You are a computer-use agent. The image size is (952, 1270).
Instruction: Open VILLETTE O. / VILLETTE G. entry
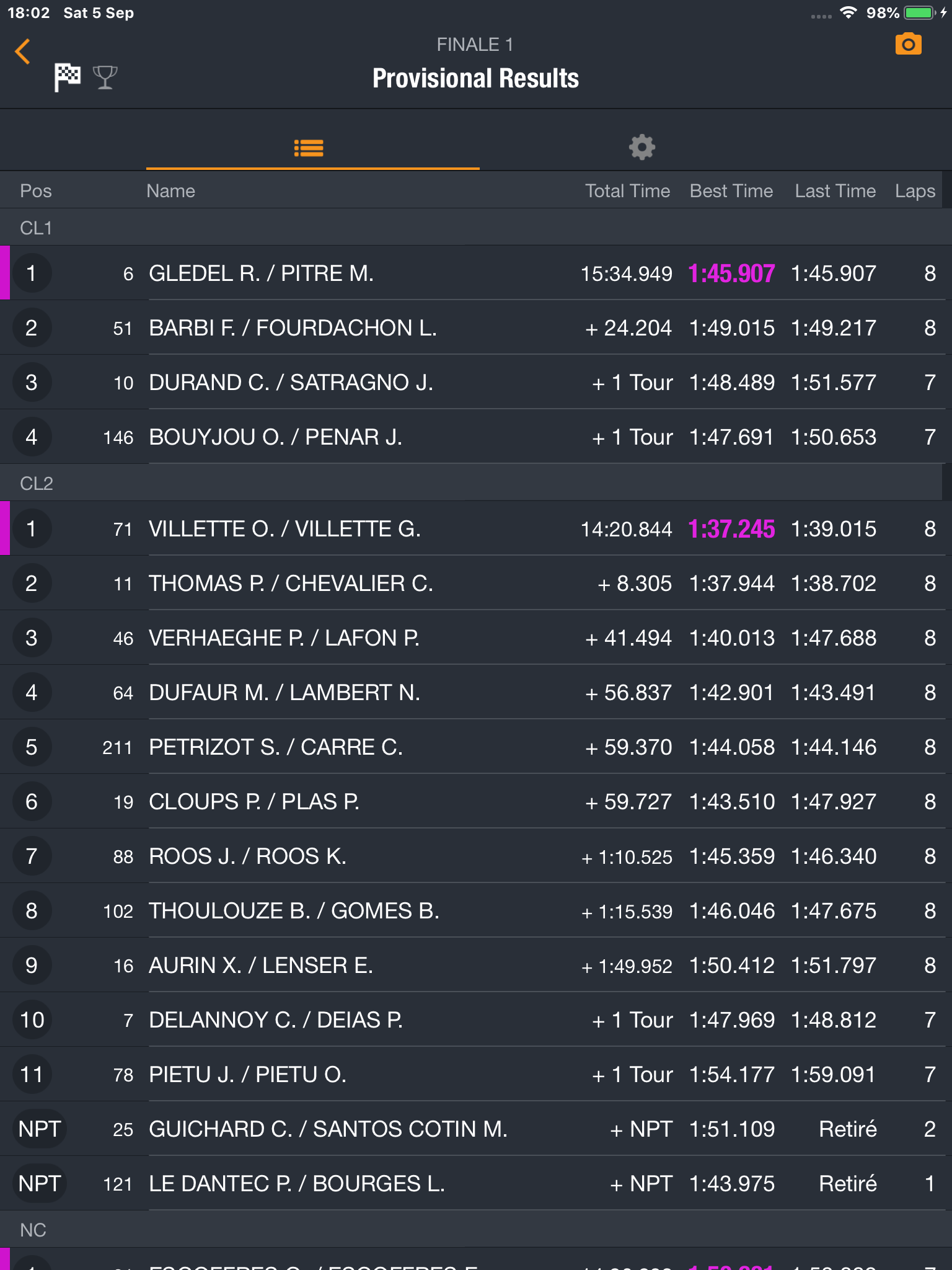(284, 529)
